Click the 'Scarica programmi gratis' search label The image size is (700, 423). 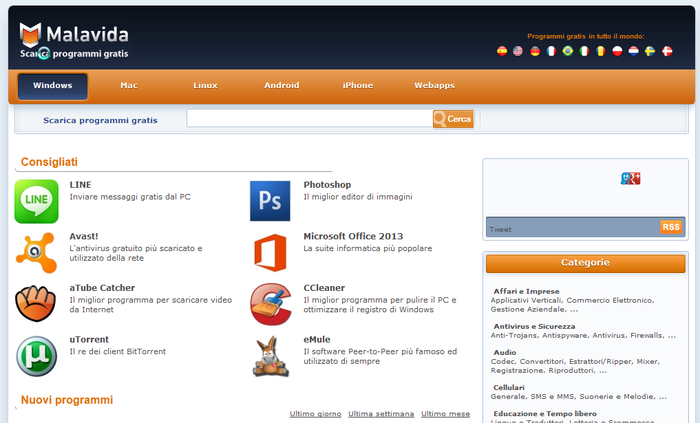[100, 120]
